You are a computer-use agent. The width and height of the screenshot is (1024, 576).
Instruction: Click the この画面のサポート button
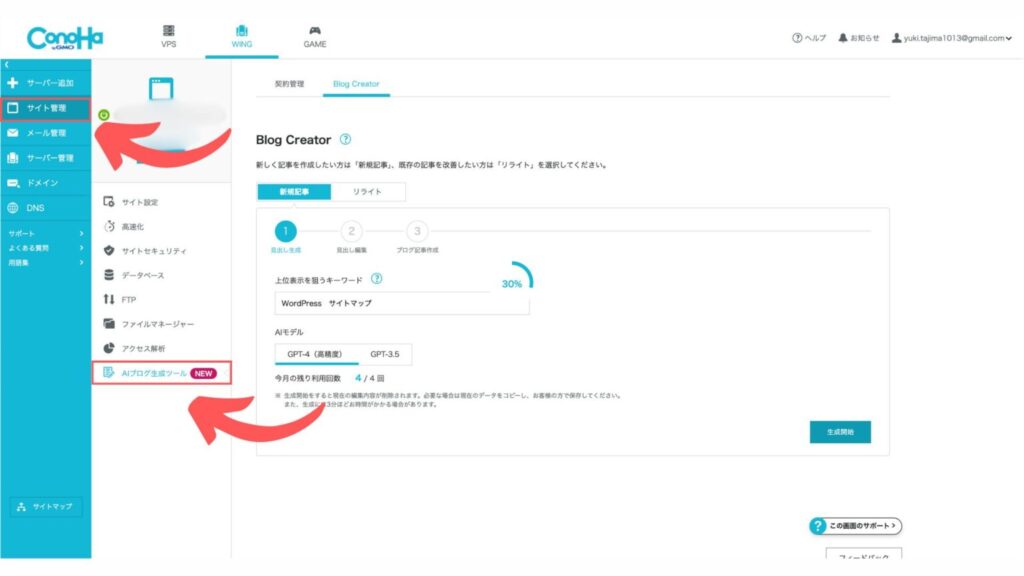(x=856, y=526)
